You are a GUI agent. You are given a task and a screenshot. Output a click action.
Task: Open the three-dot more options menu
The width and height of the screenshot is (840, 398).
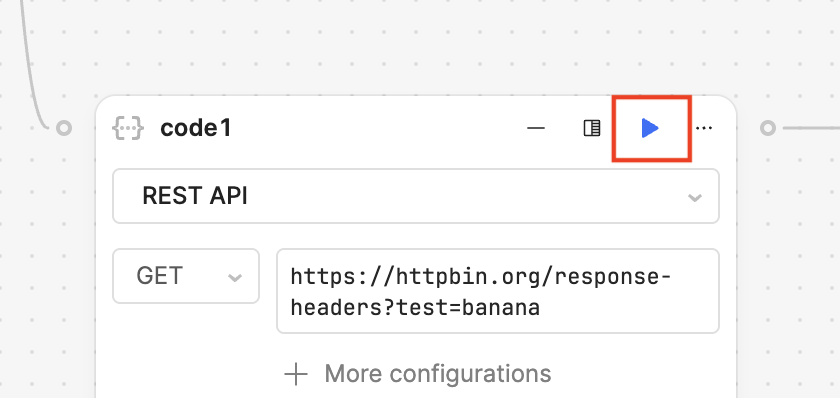[x=704, y=128]
